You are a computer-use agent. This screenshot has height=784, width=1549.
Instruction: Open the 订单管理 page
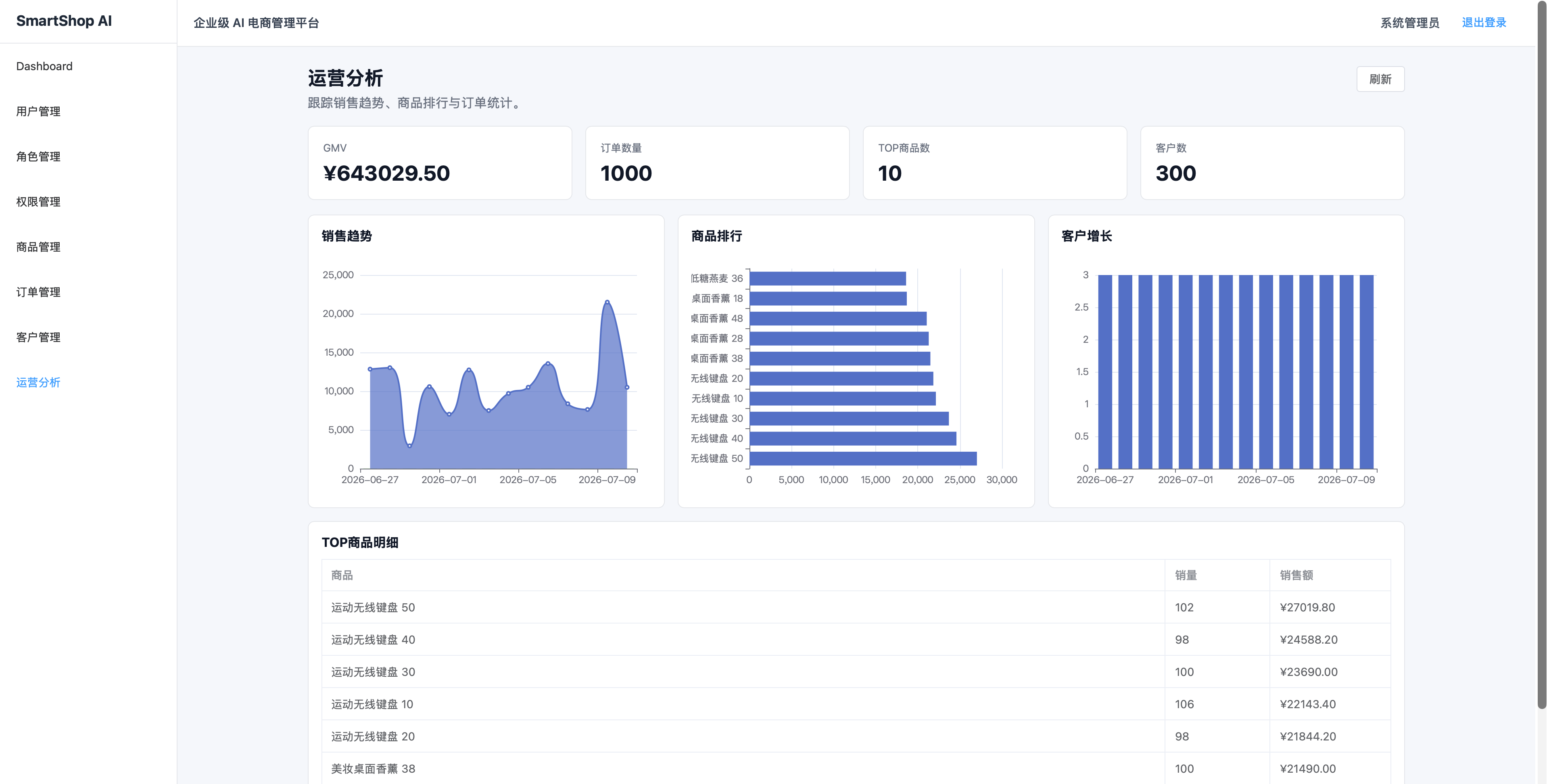click(x=38, y=292)
